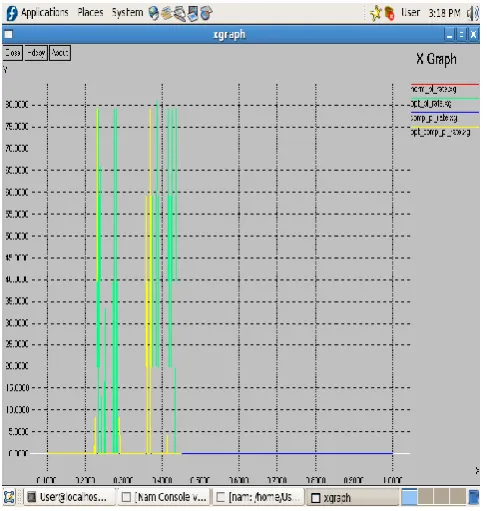487x511 pixels.
Task: Click the Hdcpy hardcopy button
Action: (x=36, y=53)
